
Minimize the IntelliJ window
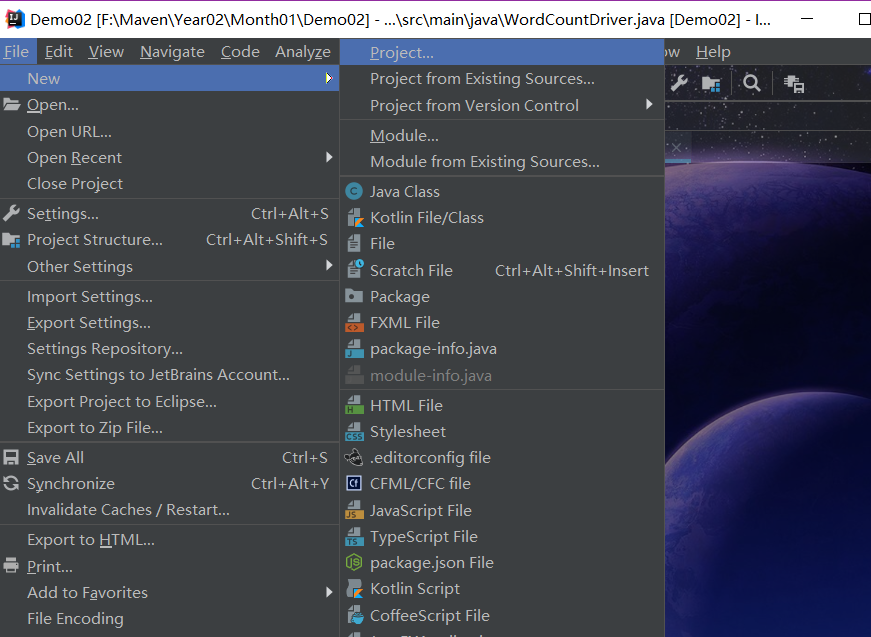click(x=807, y=19)
